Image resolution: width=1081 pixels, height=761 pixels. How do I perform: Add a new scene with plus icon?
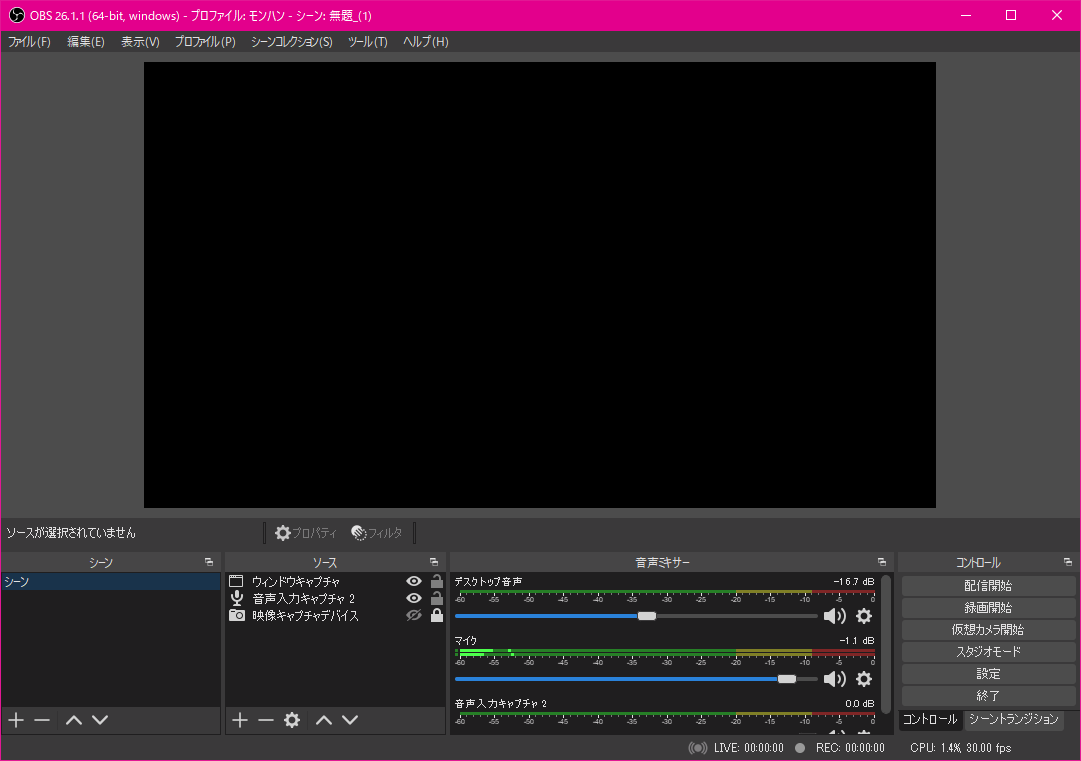click(x=16, y=720)
